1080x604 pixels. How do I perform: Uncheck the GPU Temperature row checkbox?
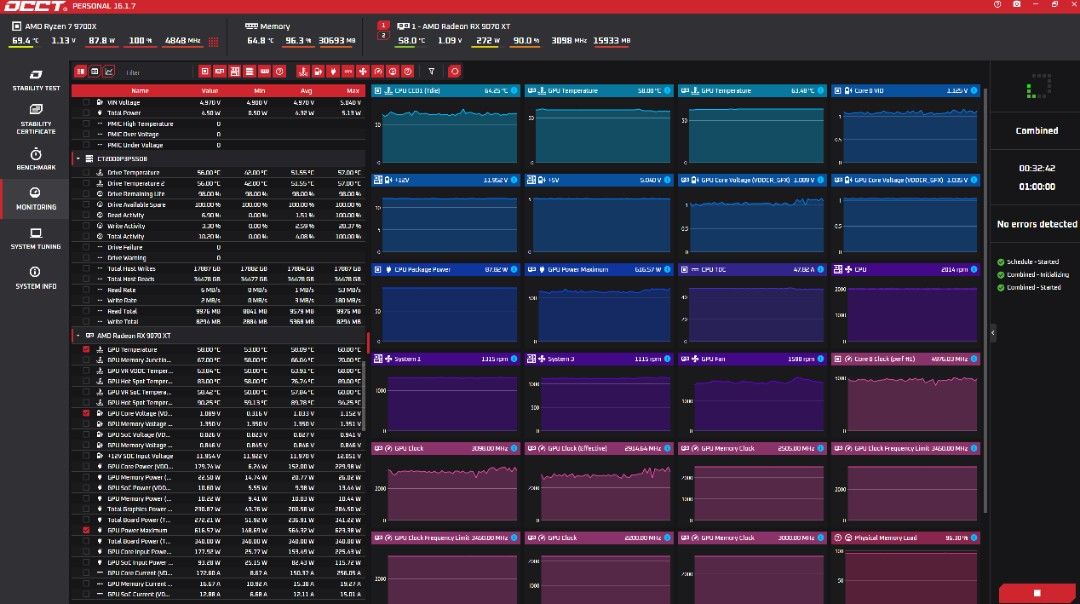point(86,350)
